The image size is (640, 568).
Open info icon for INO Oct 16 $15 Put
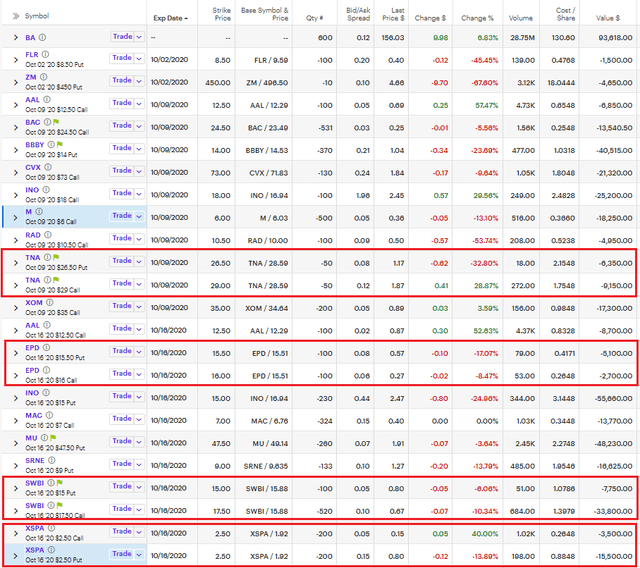pos(46,393)
